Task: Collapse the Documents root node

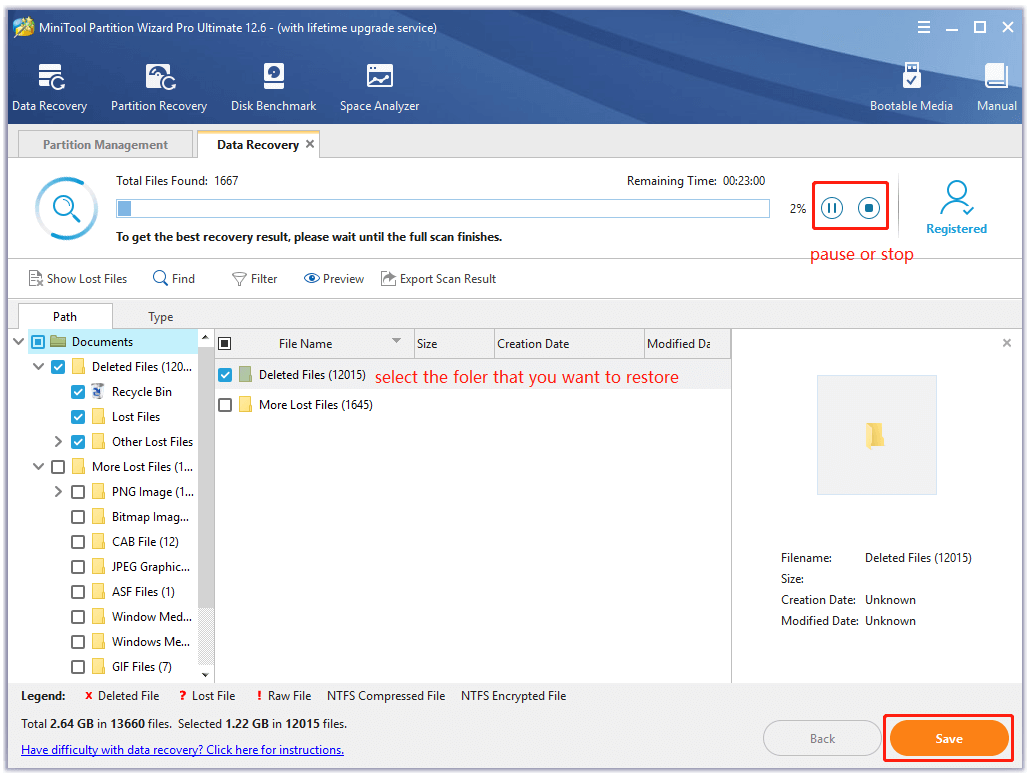Action: click(x=20, y=342)
